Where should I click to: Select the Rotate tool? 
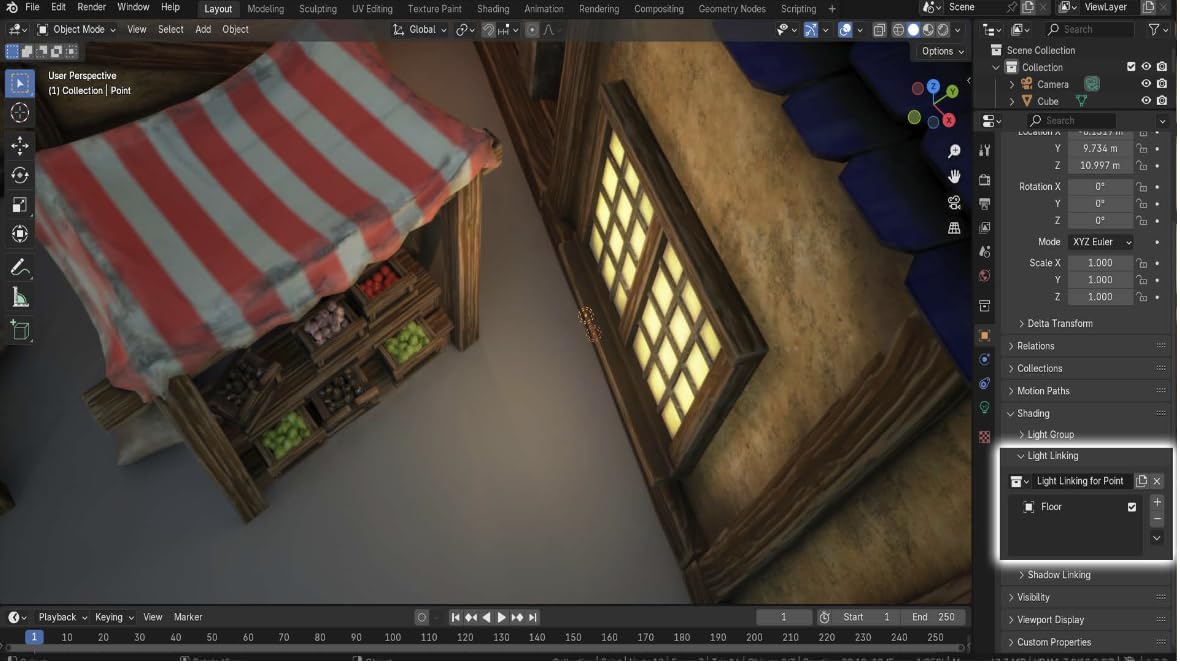[x=20, y=175]
